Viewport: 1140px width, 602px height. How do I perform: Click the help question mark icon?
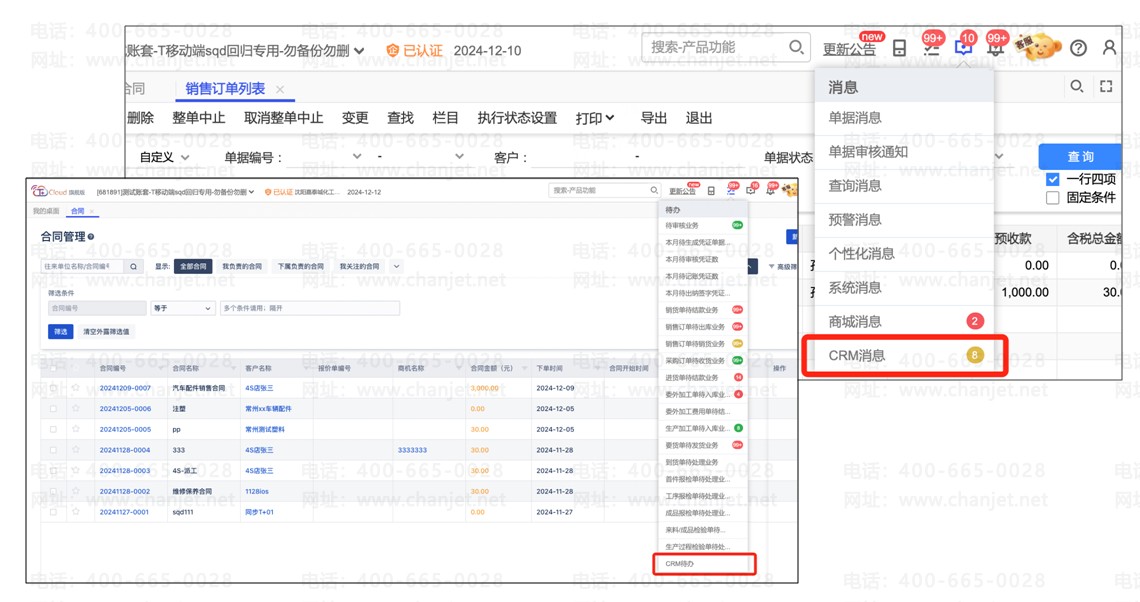pyautogui.click(x=1078, y=48)
